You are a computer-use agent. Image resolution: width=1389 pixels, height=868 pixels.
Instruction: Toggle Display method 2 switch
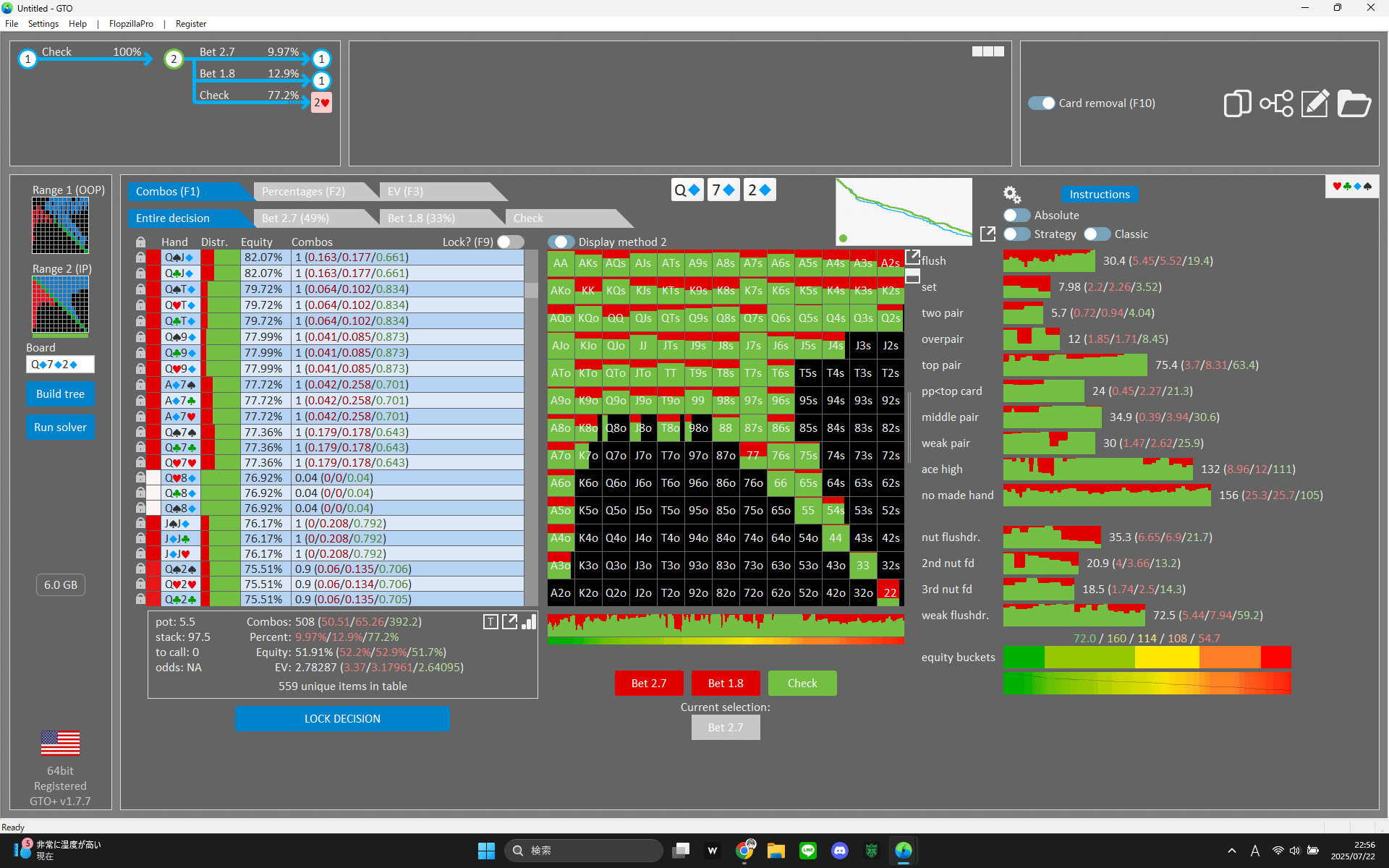(561, 242)
